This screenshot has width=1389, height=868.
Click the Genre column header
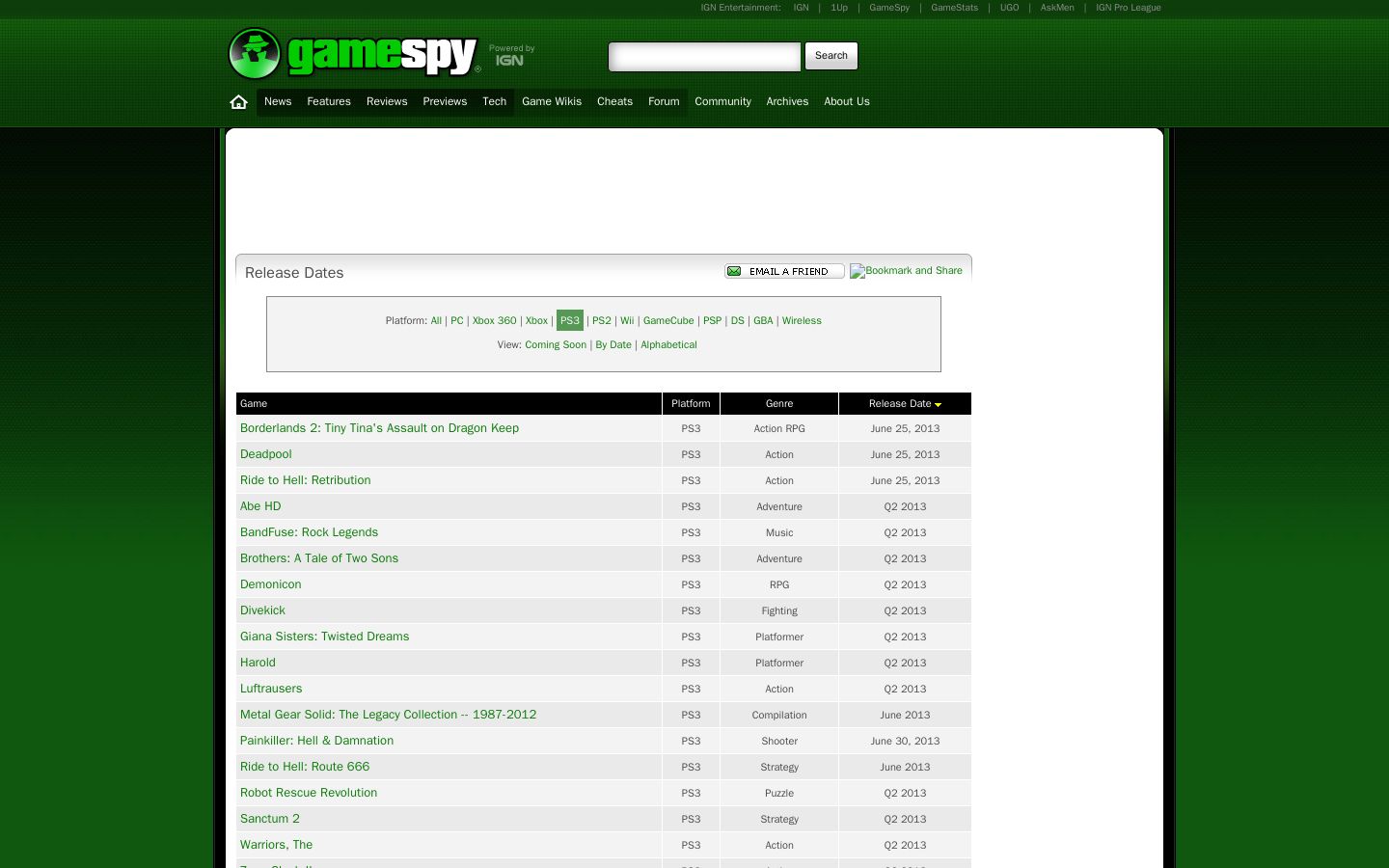click(x=779, y=404)
